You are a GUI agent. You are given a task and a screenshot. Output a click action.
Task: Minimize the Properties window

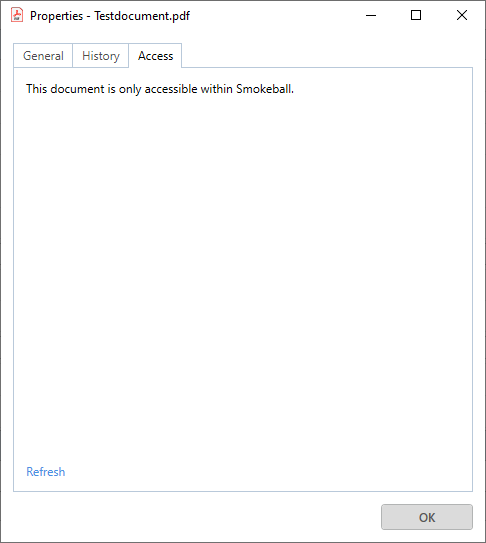pyautogui.click(x=371, y=15)
